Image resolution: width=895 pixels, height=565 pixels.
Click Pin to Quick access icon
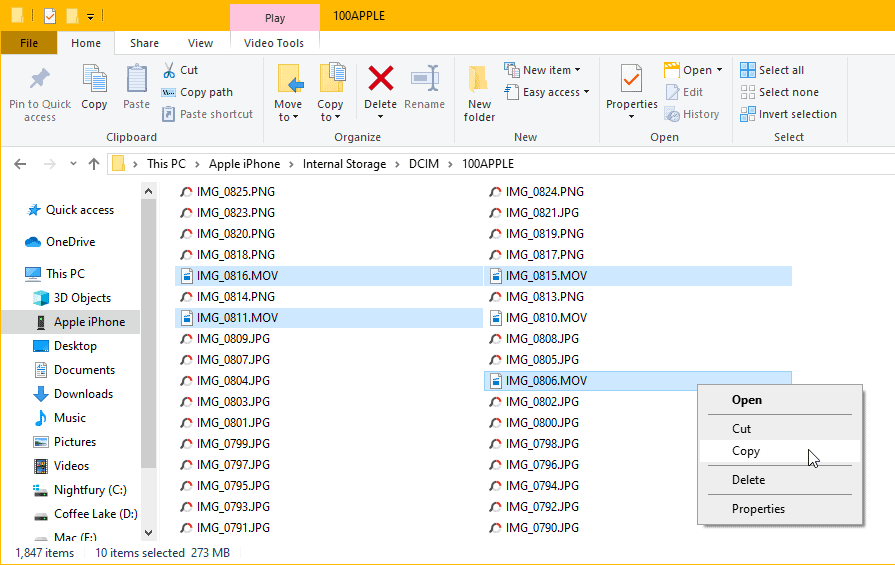click(39, 80)
